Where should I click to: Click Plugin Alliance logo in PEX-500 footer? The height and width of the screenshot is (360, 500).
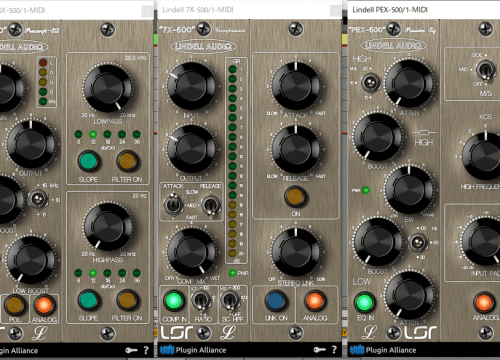[x=383, y=350]
